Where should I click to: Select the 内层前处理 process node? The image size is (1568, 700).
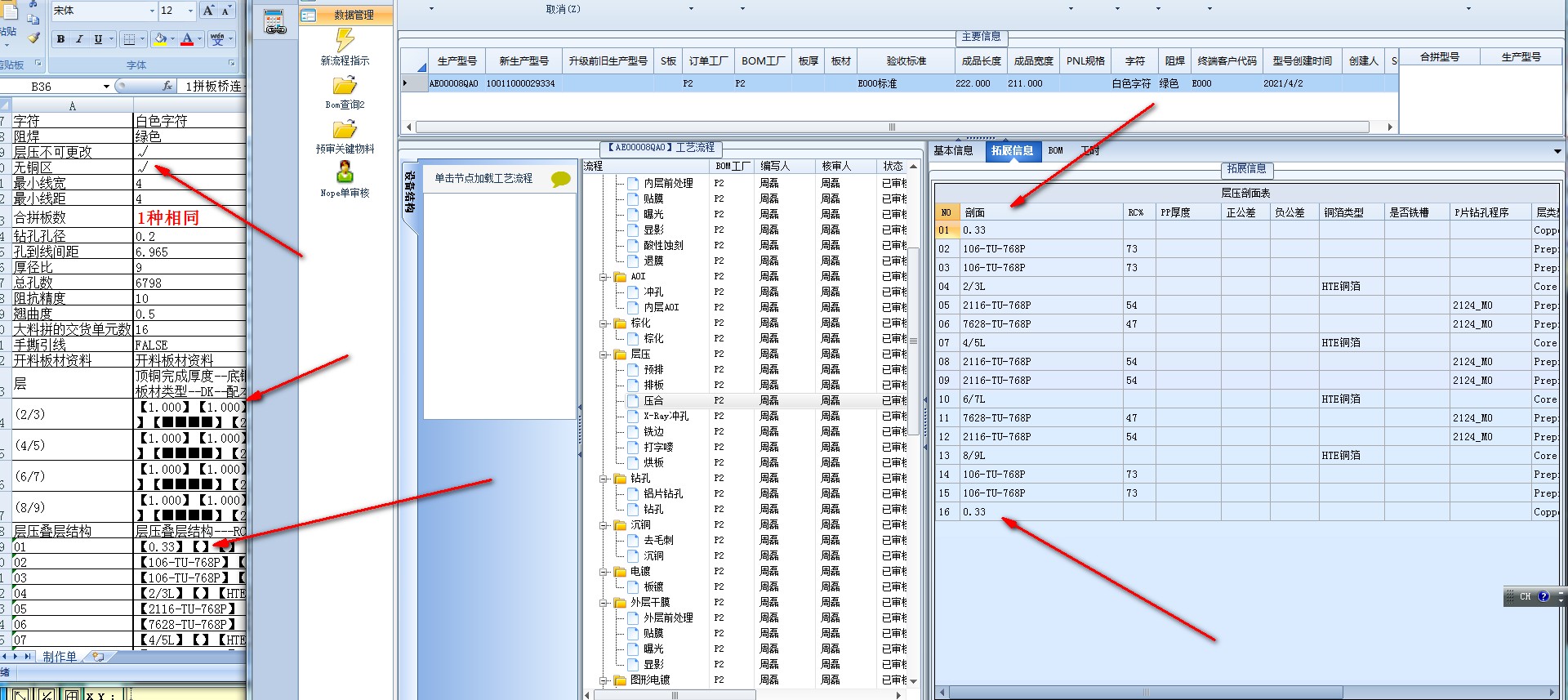[x=668, y=184]
